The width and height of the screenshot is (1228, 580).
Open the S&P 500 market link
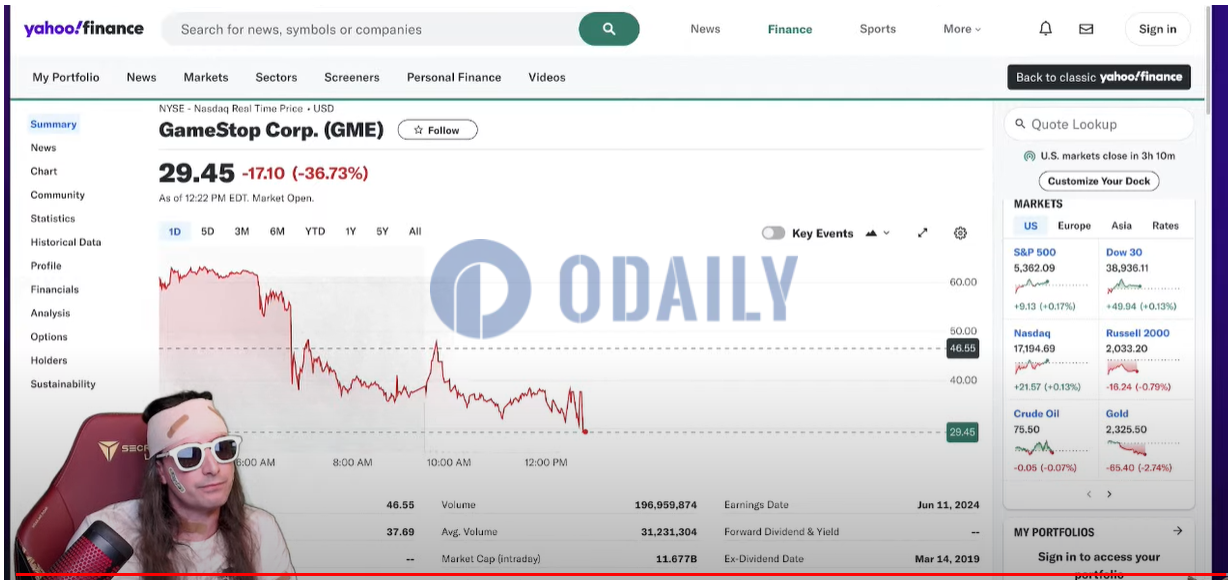(1035, 252)
